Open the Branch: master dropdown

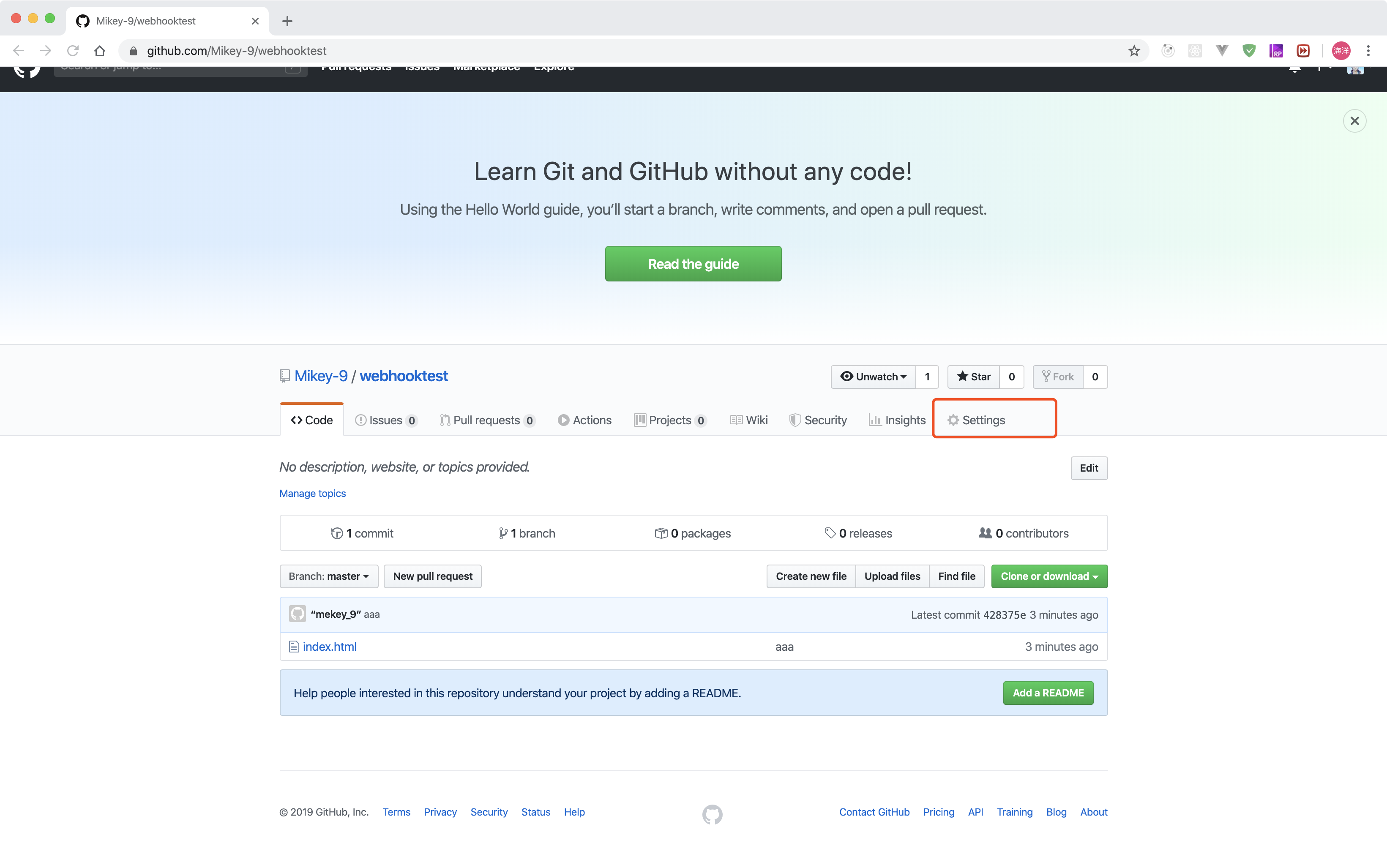[329, 576]
